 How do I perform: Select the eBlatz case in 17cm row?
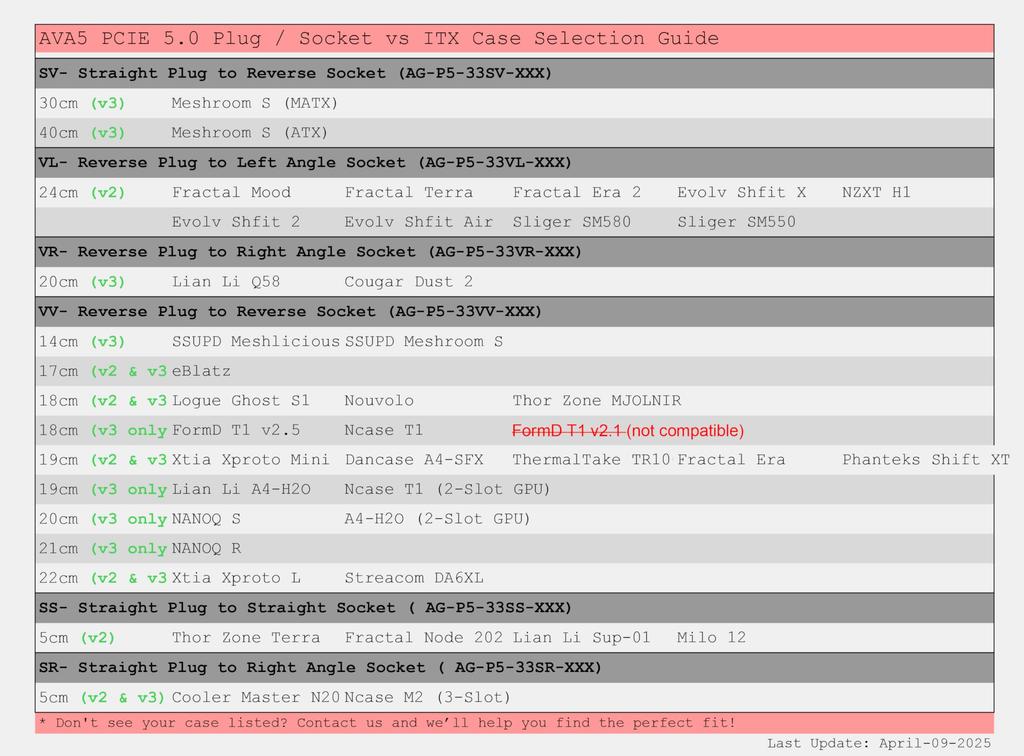coord(201,371)
